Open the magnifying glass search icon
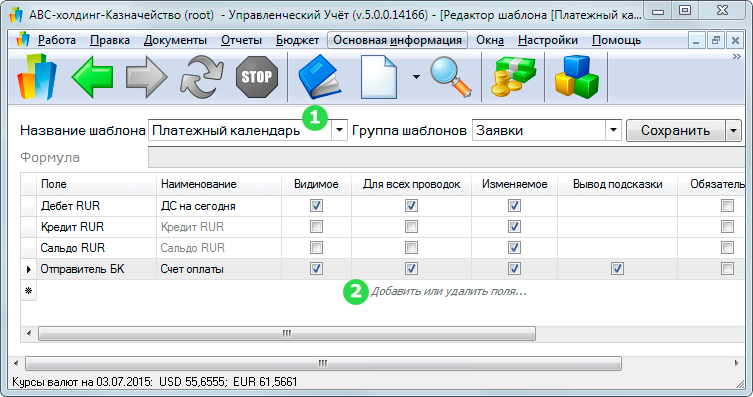 (450, 77)
